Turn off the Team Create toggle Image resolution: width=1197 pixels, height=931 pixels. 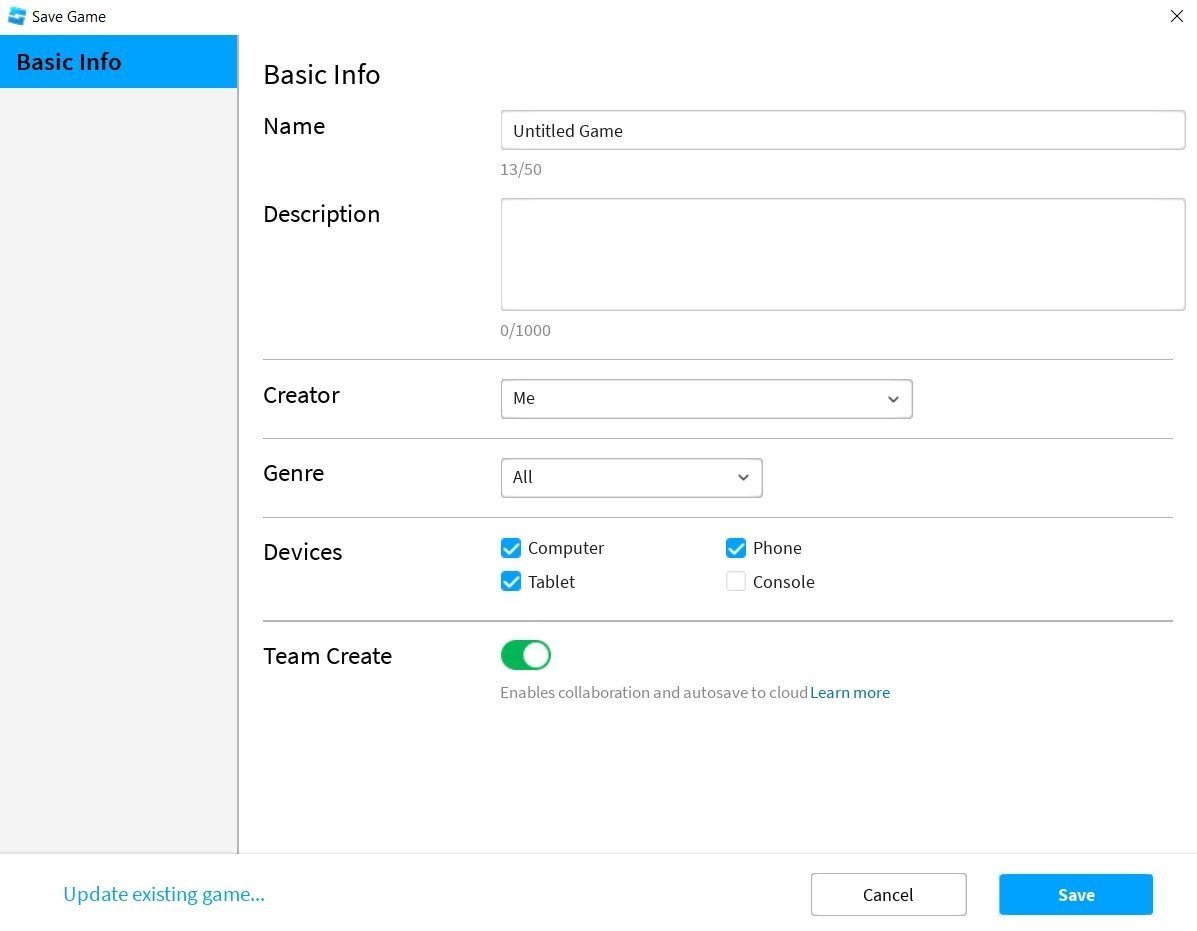coord(525,655)
